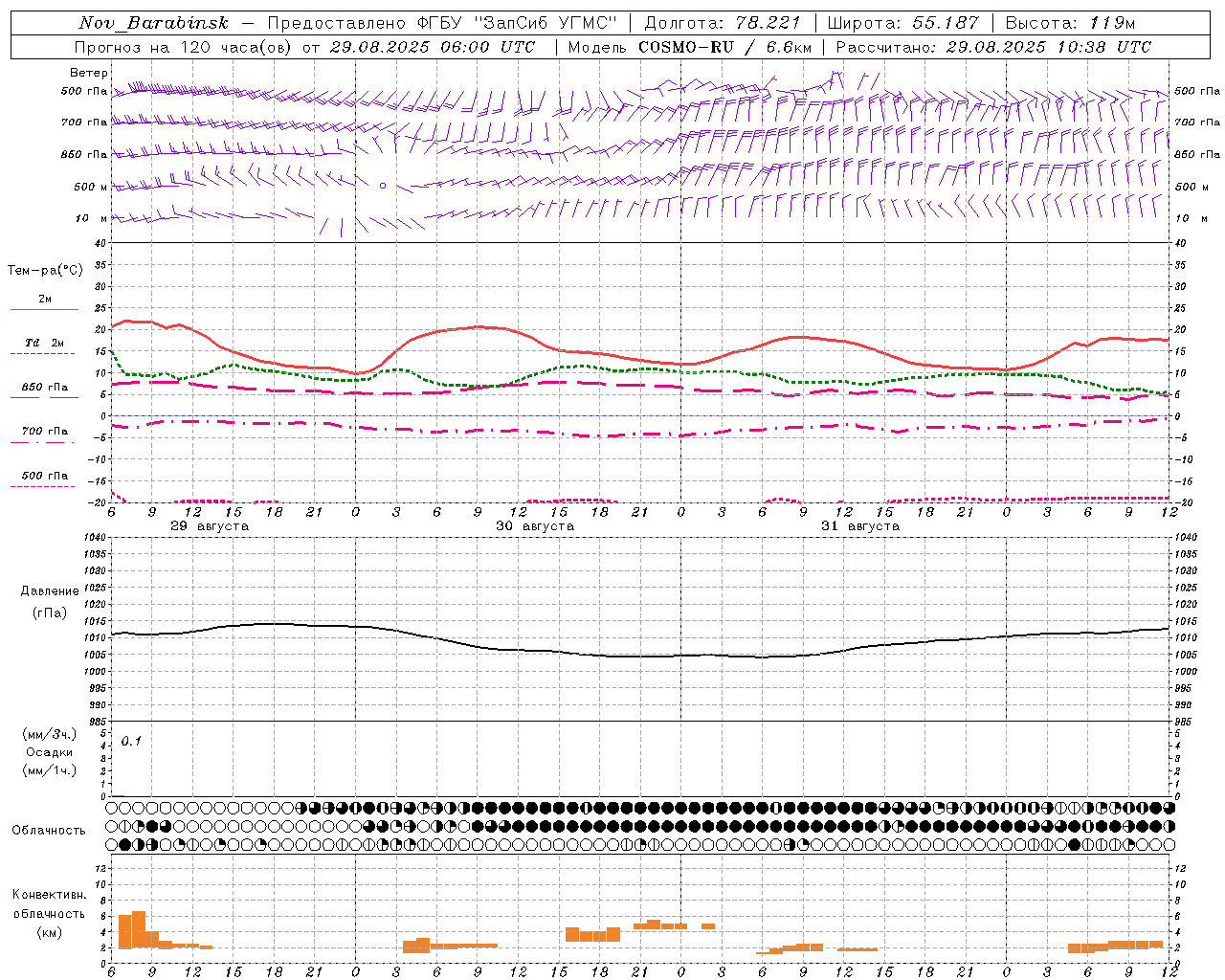The height and width of the screenshot is (980, 1225).
Task: Click the "700 гПа" temperature legend label
Action: (x=45, y=432)
